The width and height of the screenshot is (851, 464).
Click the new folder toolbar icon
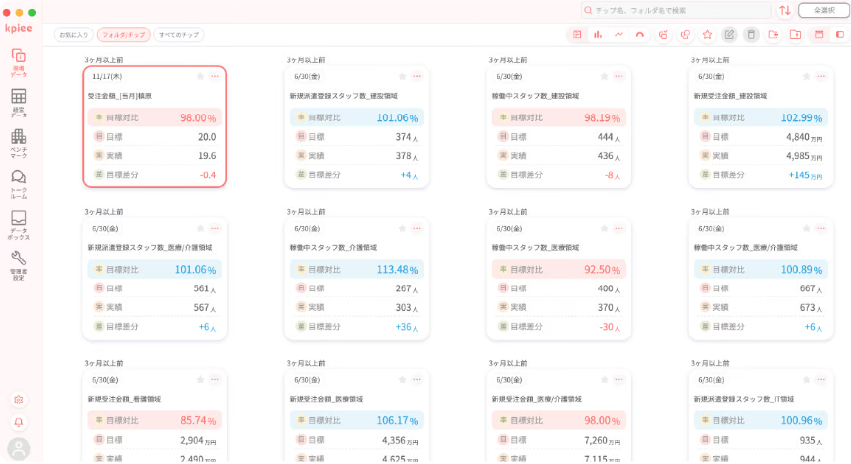click(796, 35)
